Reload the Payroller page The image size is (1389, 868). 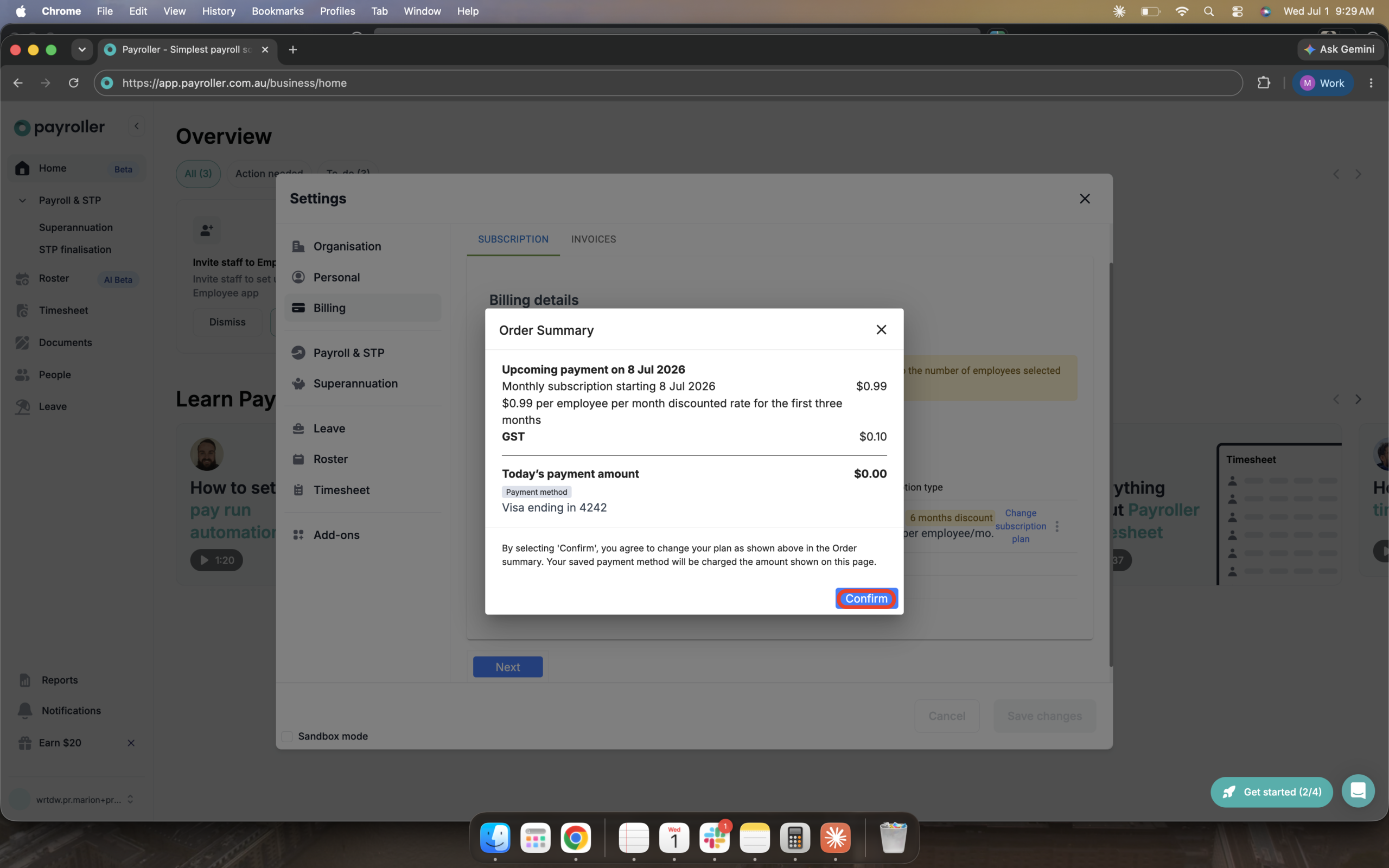click(x=73, y=82)
